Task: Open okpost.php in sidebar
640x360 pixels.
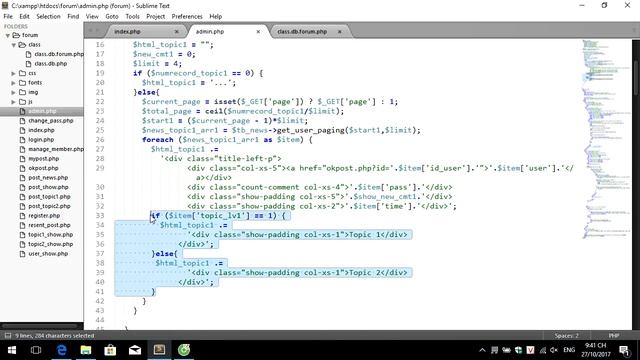Action: [43, 168]
